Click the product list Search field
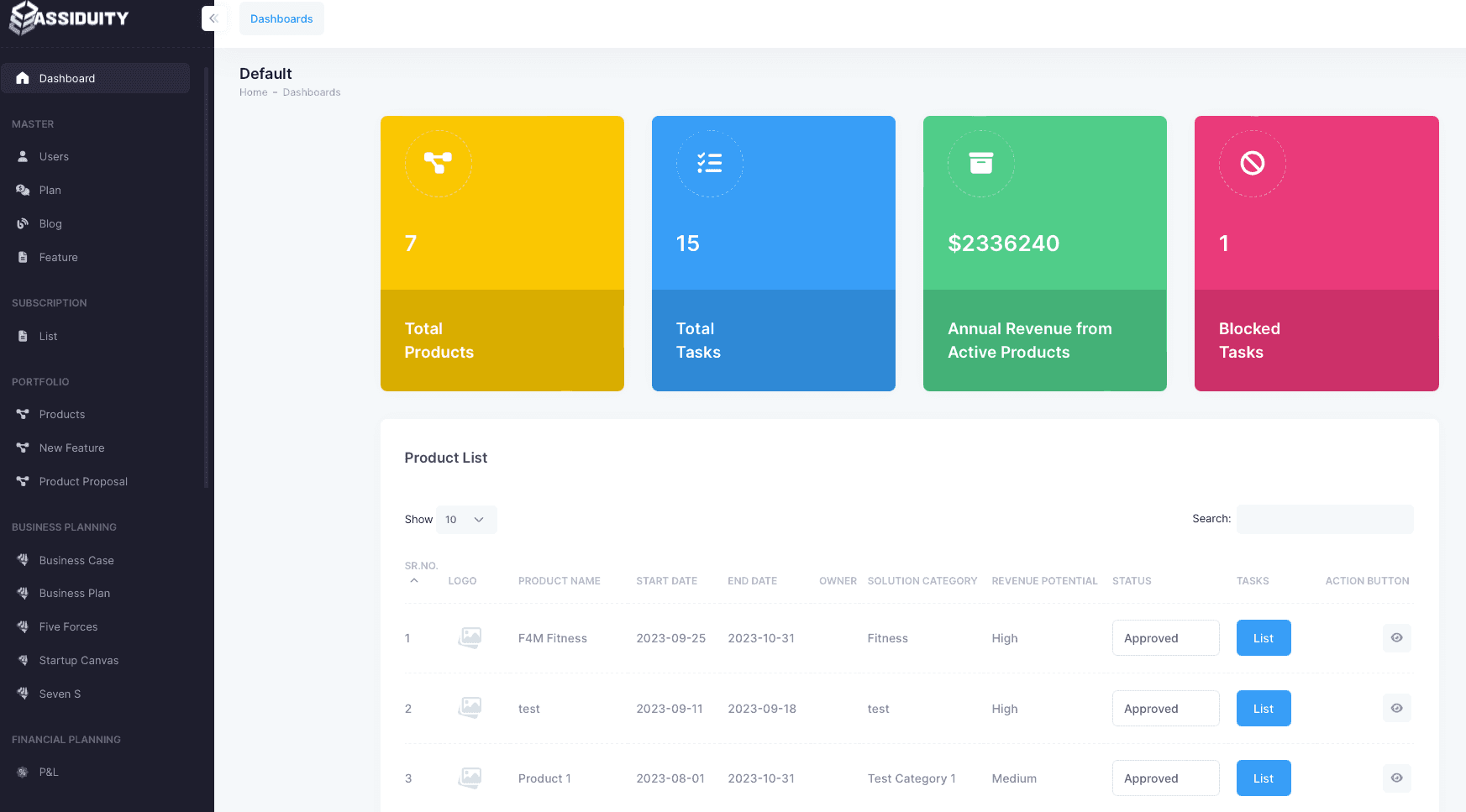1466x812 pixels. 1324,519
